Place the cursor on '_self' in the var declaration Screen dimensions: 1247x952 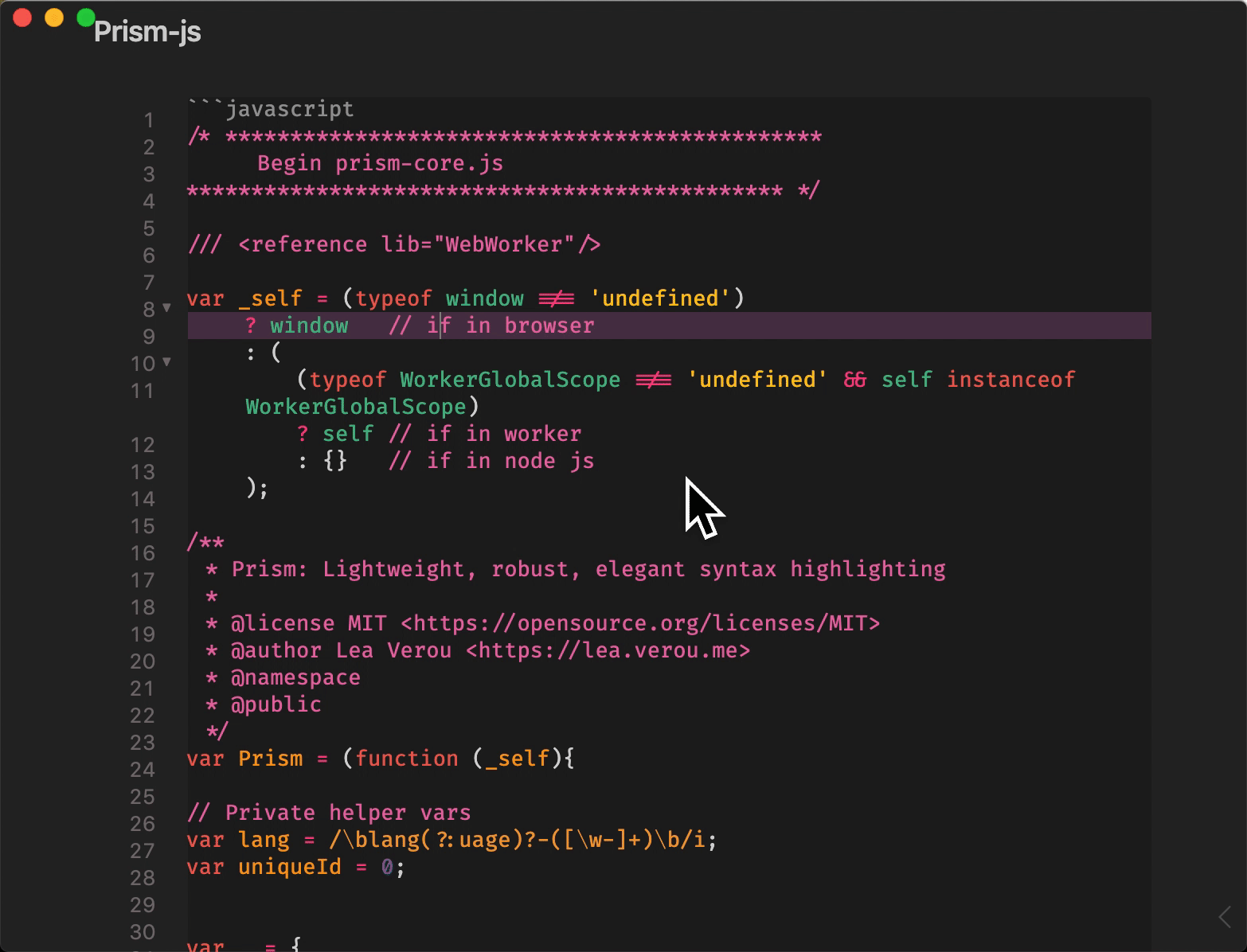click(271, 298)
